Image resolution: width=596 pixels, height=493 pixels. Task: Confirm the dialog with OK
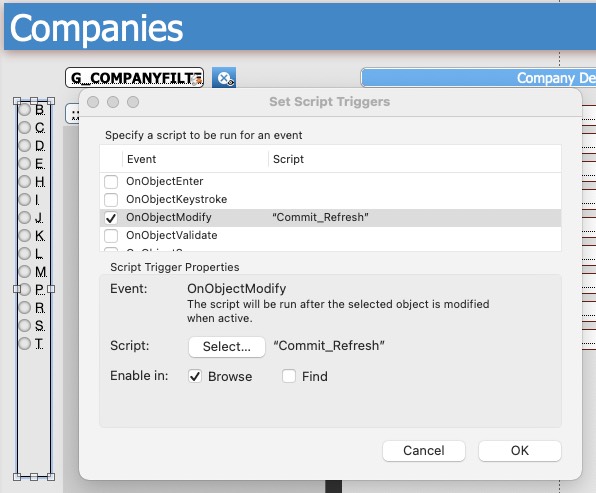[520, 451]
